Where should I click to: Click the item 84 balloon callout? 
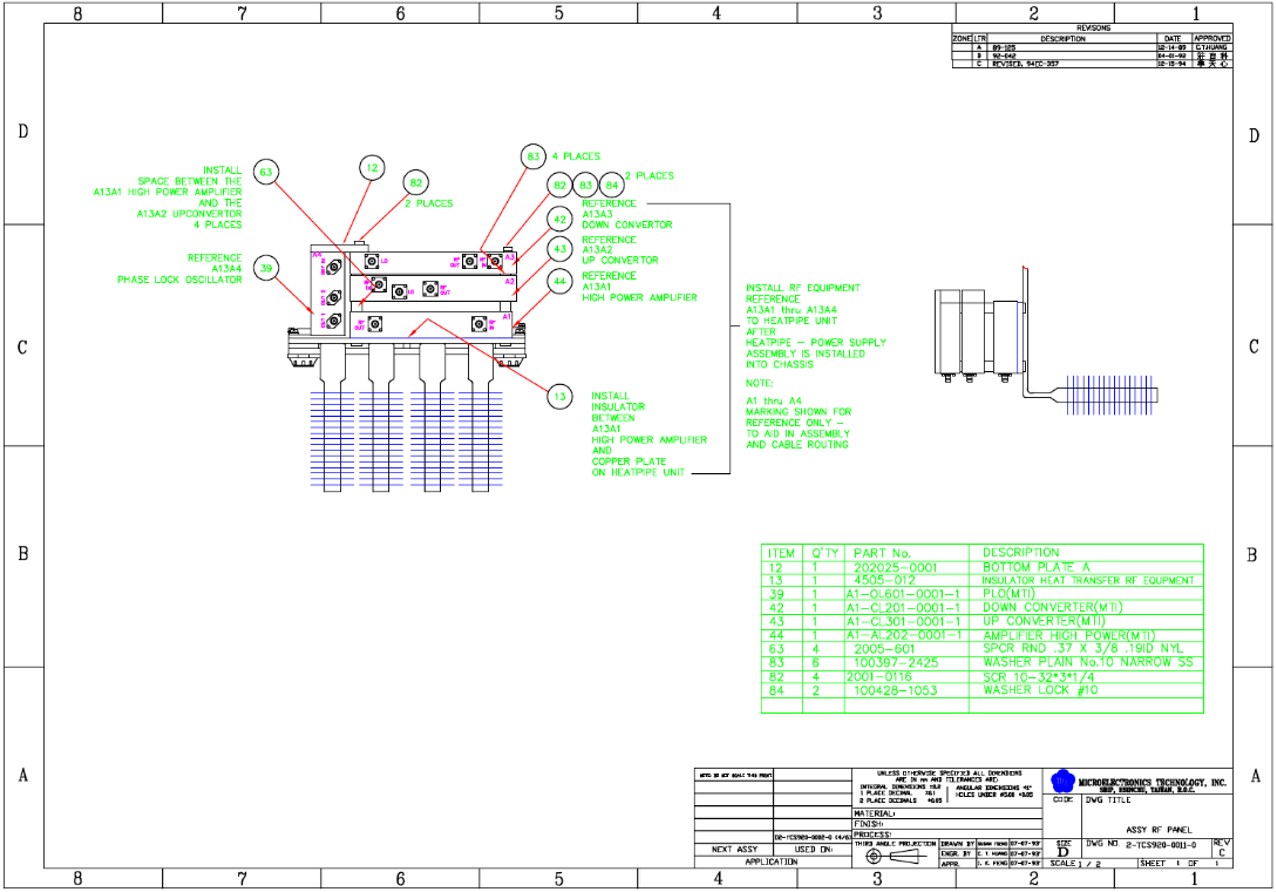pos(611,186)
